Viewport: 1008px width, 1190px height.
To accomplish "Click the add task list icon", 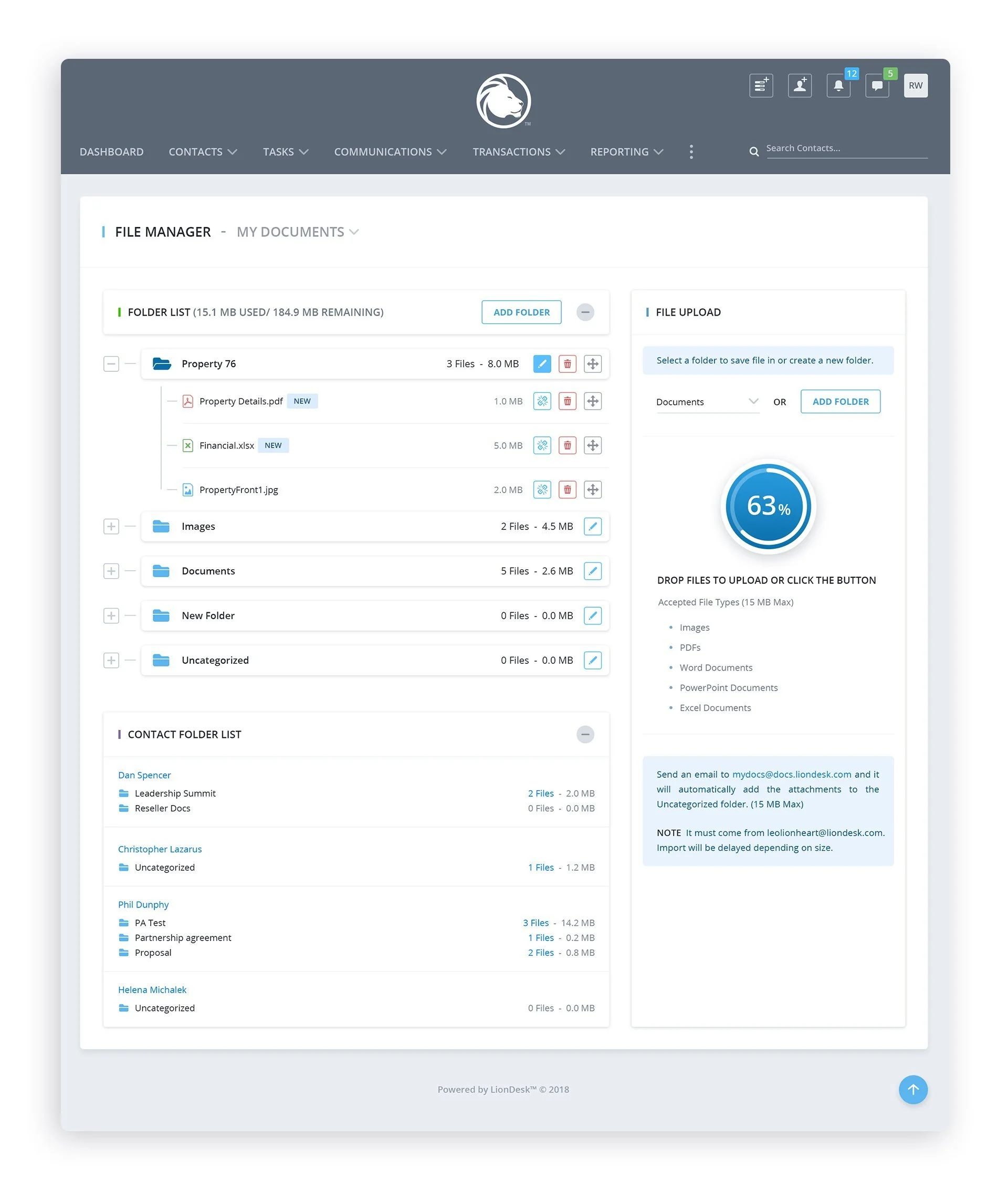I will coord(761,86).
